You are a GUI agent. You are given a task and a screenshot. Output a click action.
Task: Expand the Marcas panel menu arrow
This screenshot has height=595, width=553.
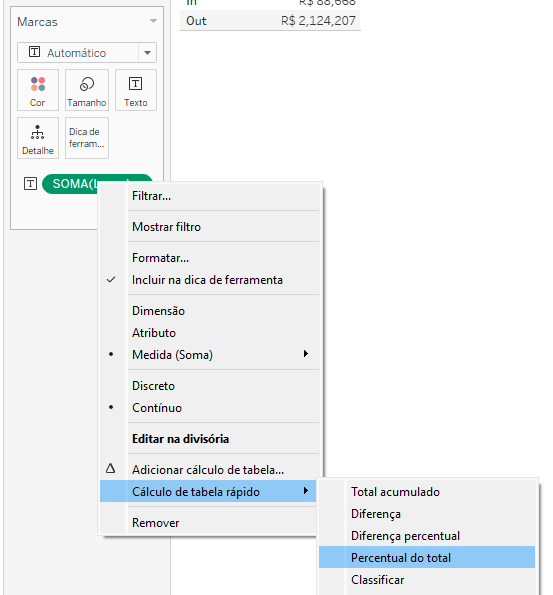(153, 21)
